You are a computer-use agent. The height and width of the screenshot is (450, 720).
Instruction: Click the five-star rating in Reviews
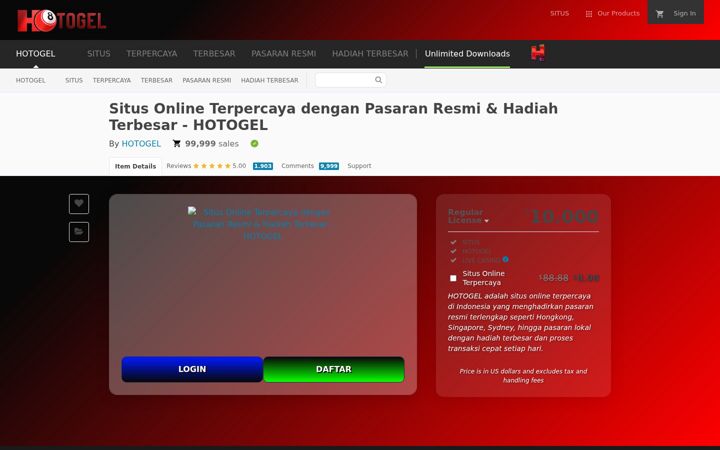pyautogui.click(x=212, y=166)
